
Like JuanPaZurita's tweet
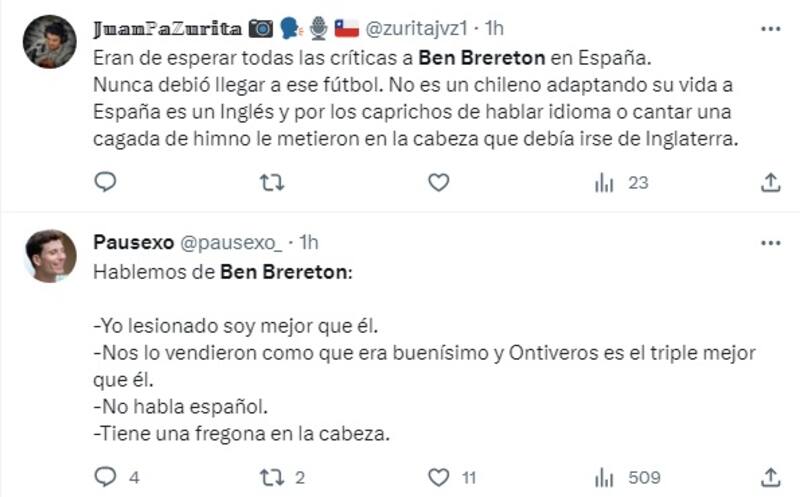pyautogui.click(x=438, y=183)
